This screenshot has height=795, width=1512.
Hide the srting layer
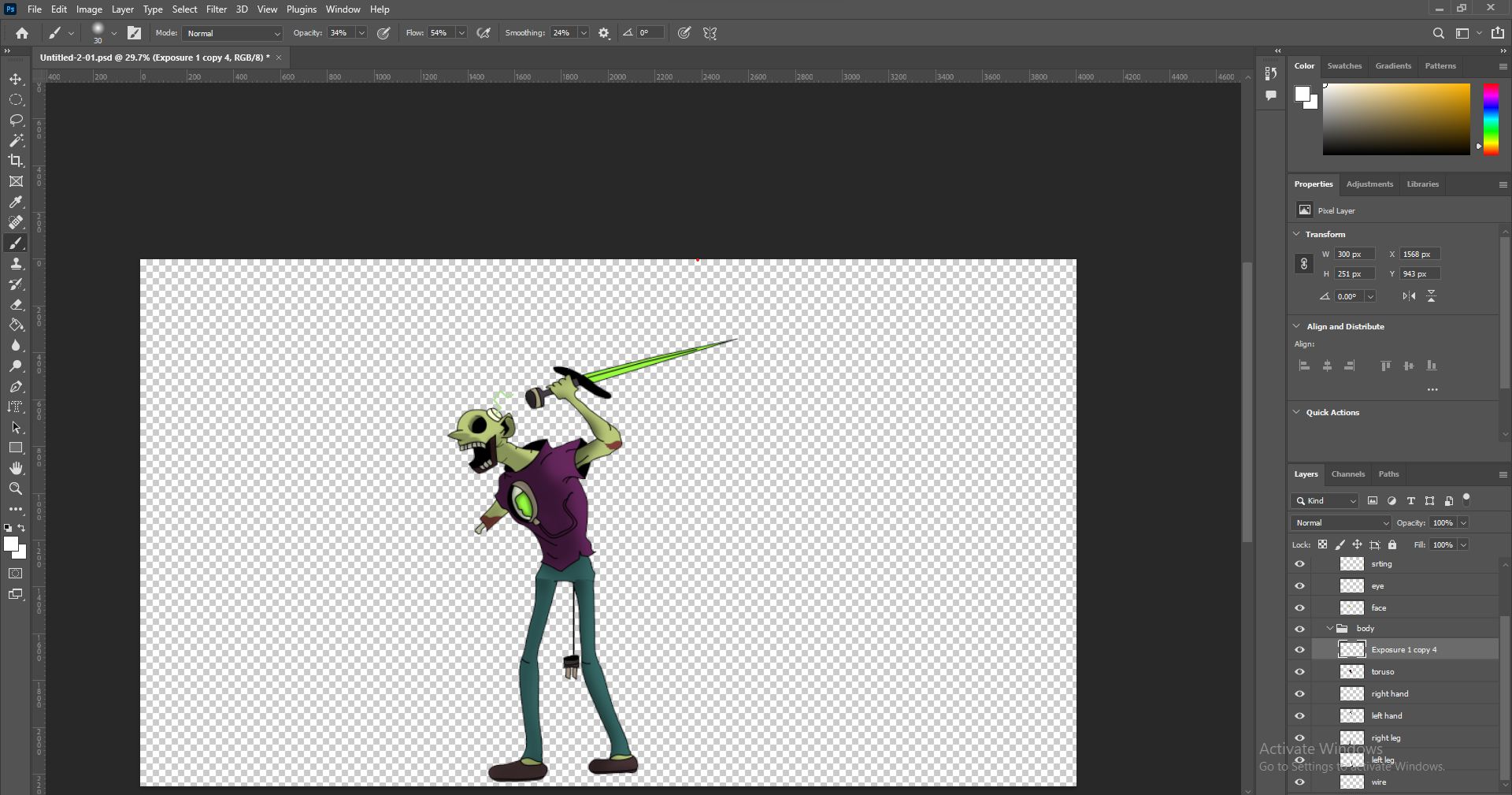1299,564
